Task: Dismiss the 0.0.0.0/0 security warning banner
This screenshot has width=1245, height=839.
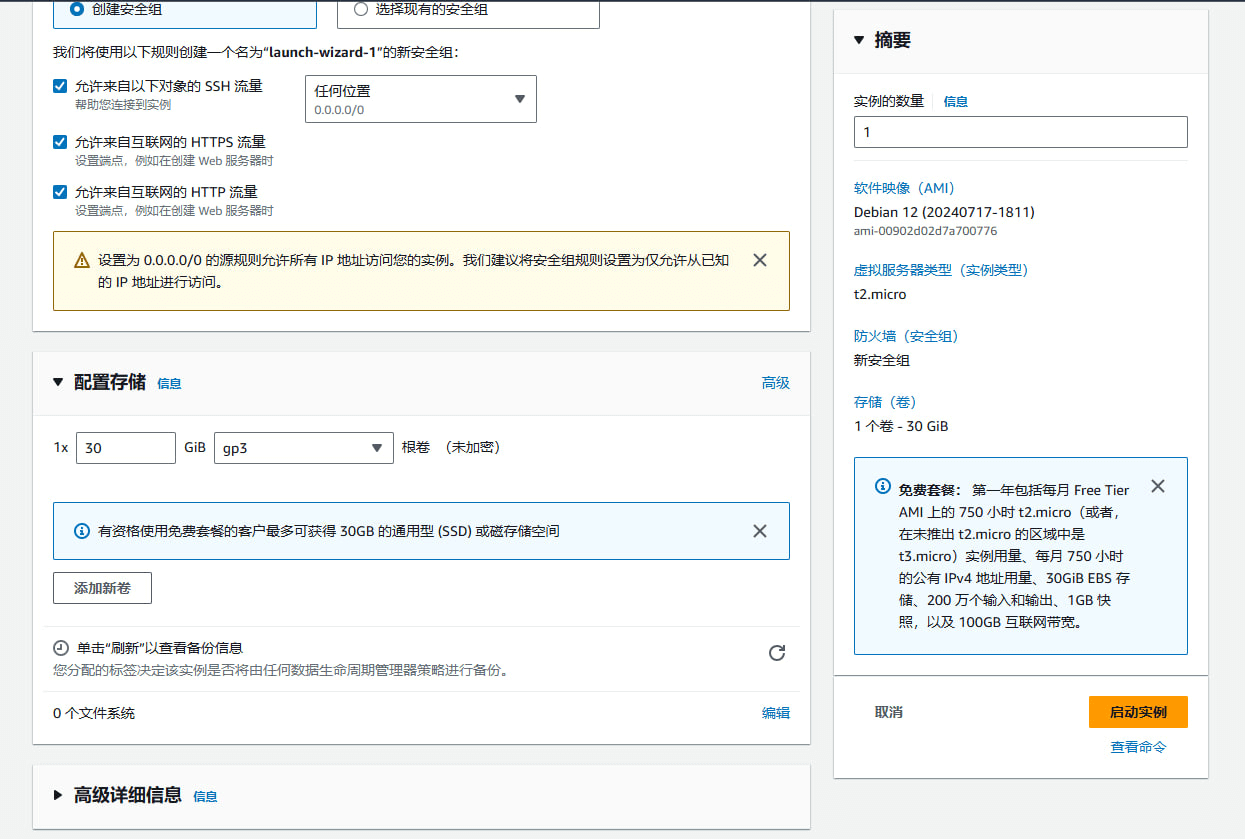Action: 759,259
